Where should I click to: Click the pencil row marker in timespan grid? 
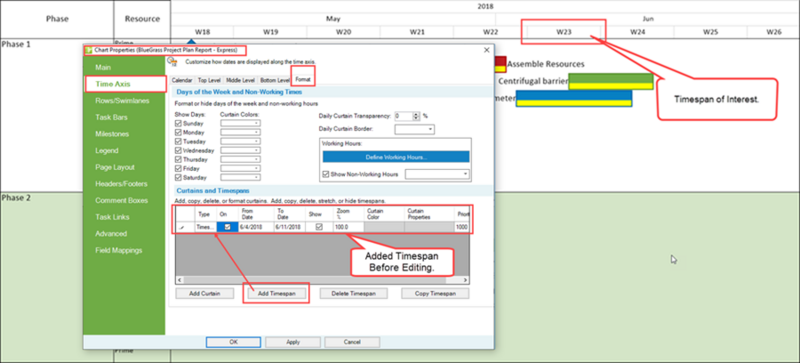tap(182, 227)
